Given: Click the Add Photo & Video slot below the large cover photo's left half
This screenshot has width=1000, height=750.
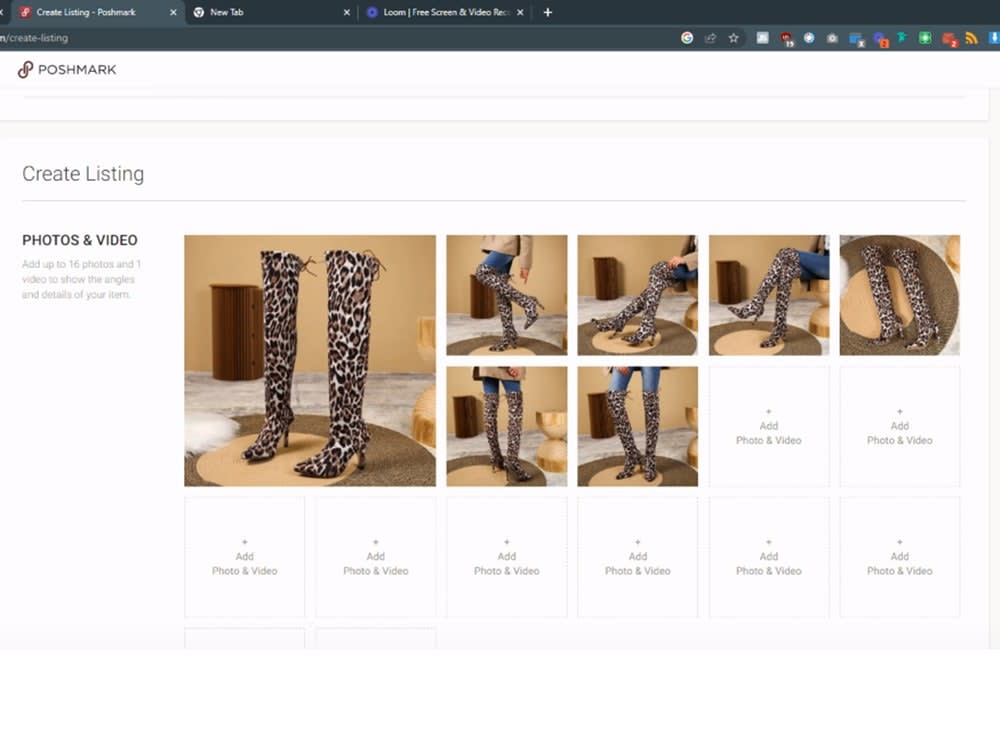Looking at the screenshot, I should tap(244, 557).
